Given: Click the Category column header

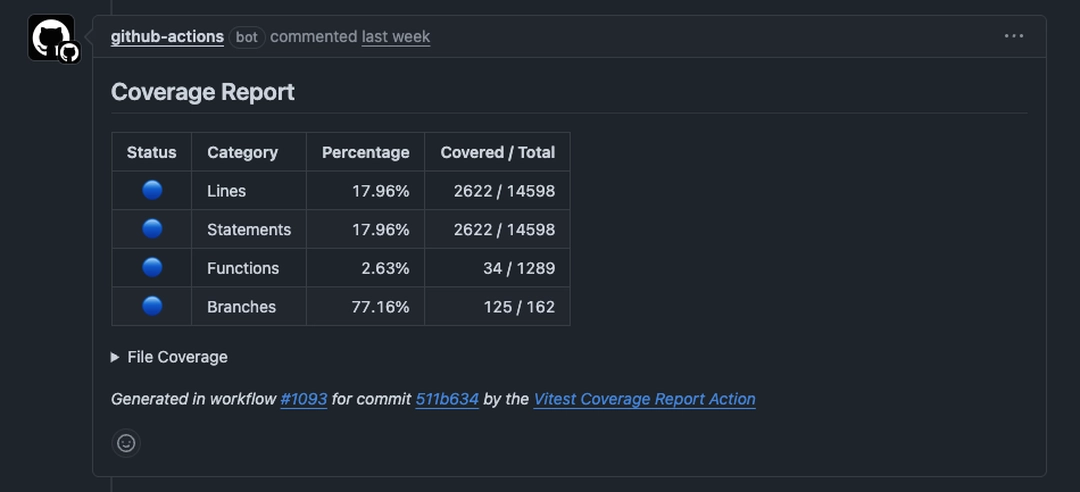Looking at the screenshot, I should [x=249, y=152].
